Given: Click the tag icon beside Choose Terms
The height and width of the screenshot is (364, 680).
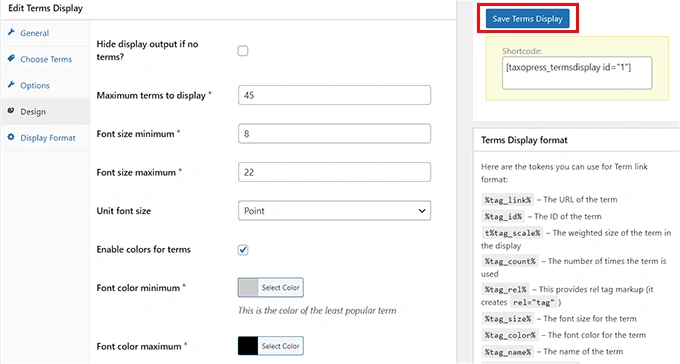Looking at the screenshot, I should coord(11,58).
